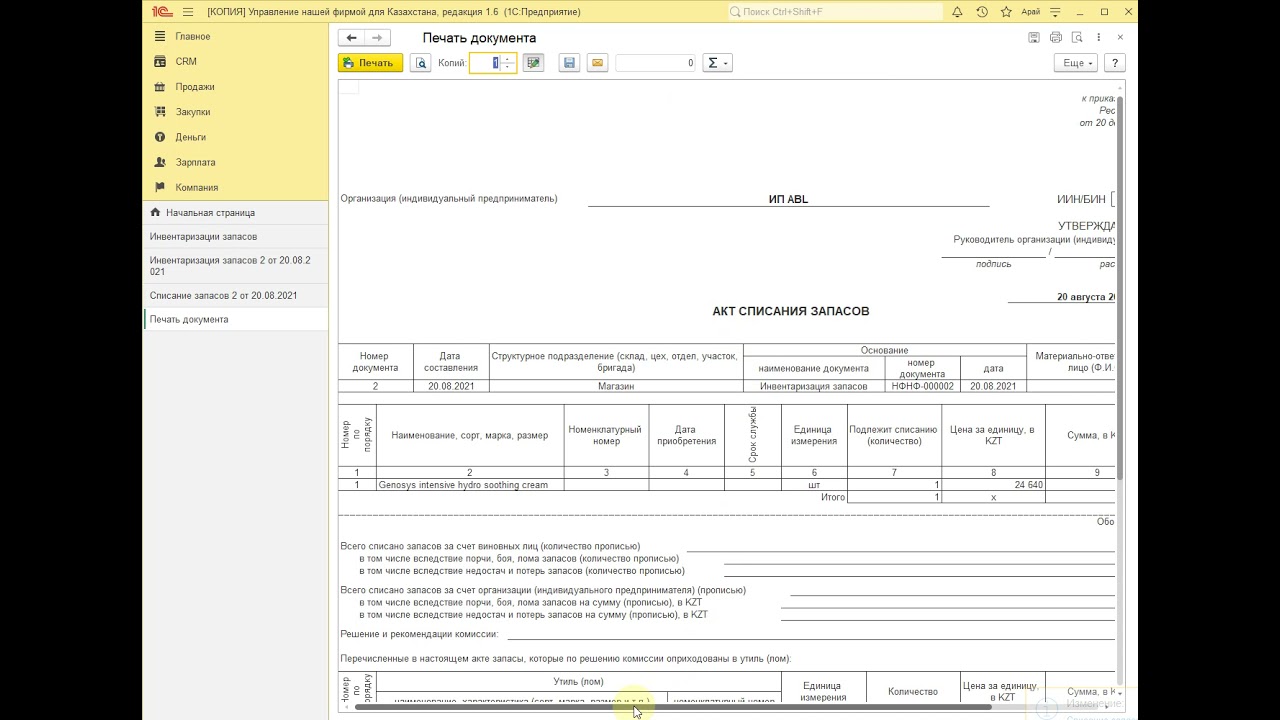Image resolution: width=1280 pixels, height=720 pixels.
Task: Open the Еще dropdown menu
Action: pos(1076,63)
